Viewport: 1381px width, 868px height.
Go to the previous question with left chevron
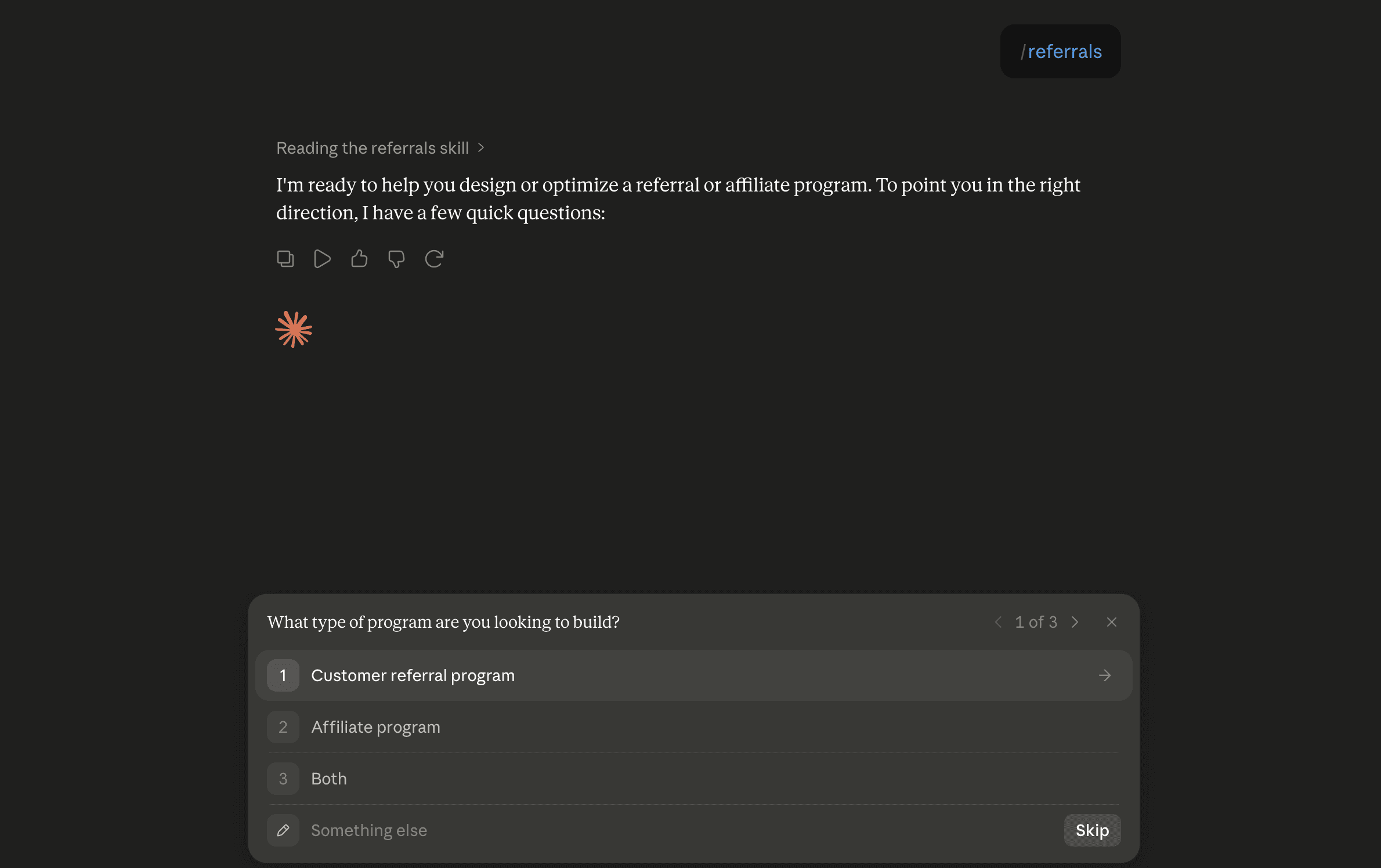click(x=998, y=622)
